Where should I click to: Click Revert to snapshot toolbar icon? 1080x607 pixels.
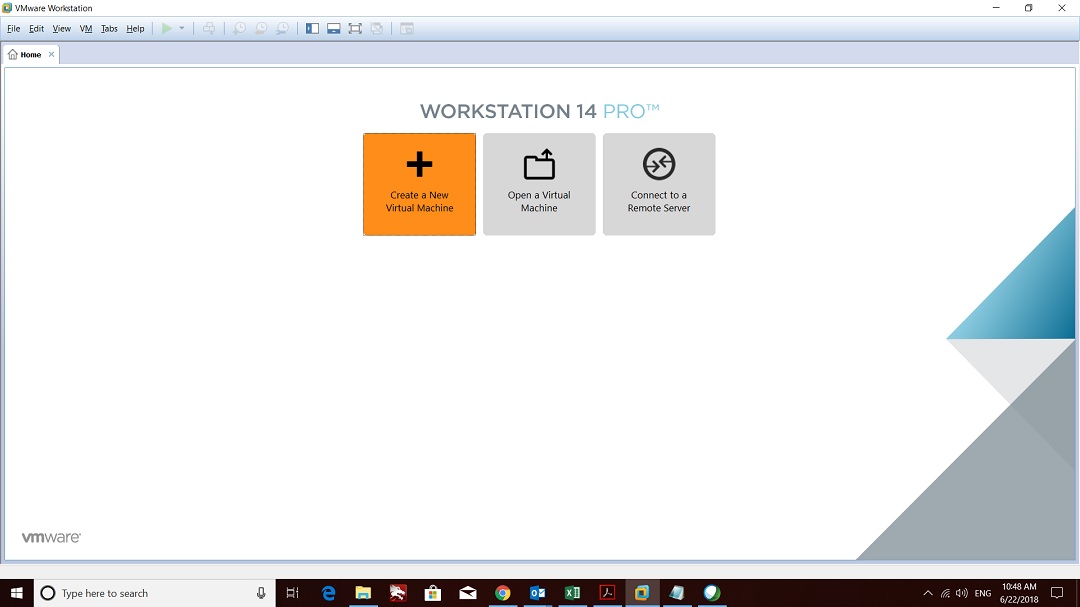[x=261, y=28]
